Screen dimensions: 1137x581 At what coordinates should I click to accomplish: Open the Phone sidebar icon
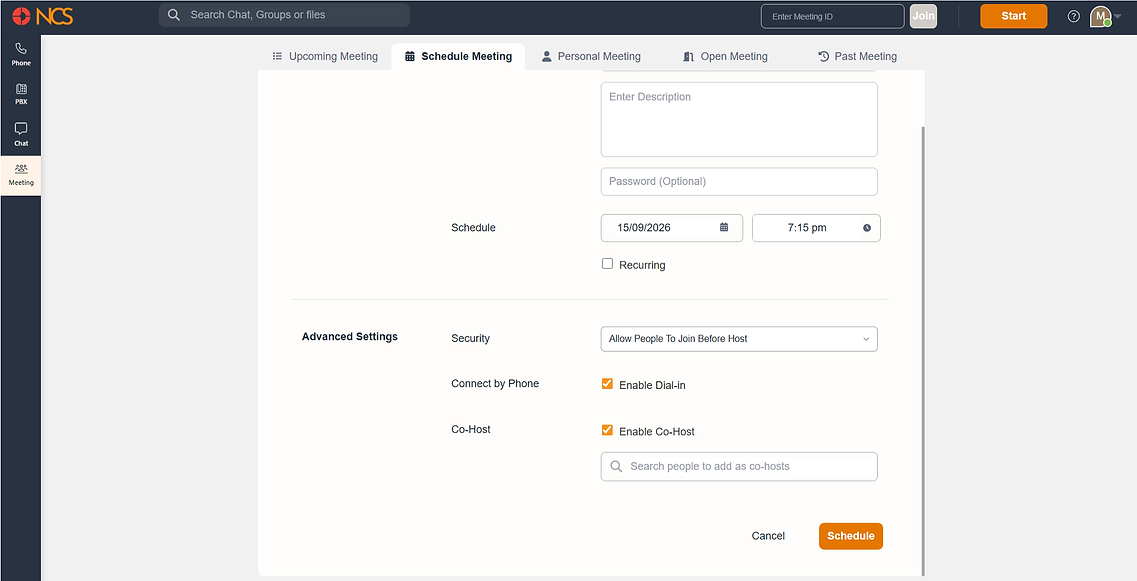click(21, 54)
